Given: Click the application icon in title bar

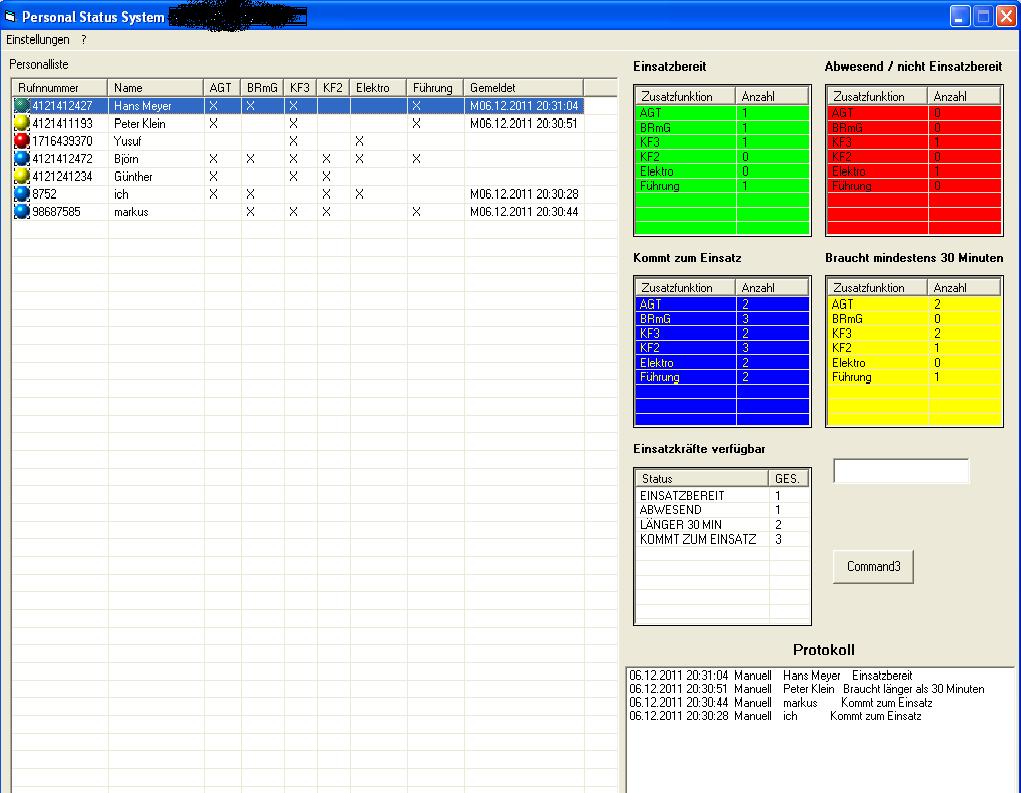Looking at the screenshot, I should (11, 16).
